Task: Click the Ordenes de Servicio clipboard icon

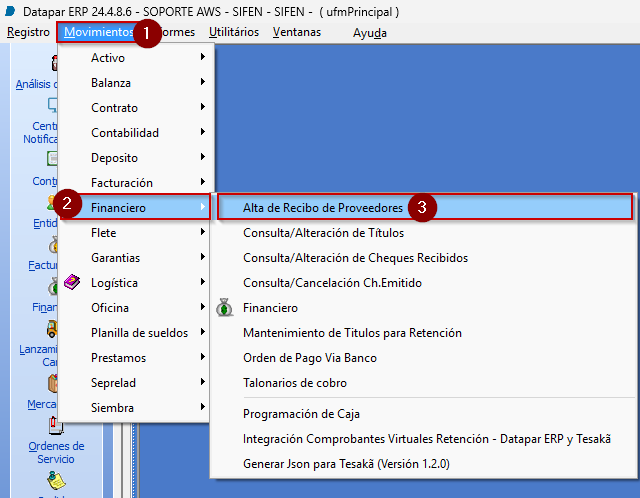Action: 56,426
